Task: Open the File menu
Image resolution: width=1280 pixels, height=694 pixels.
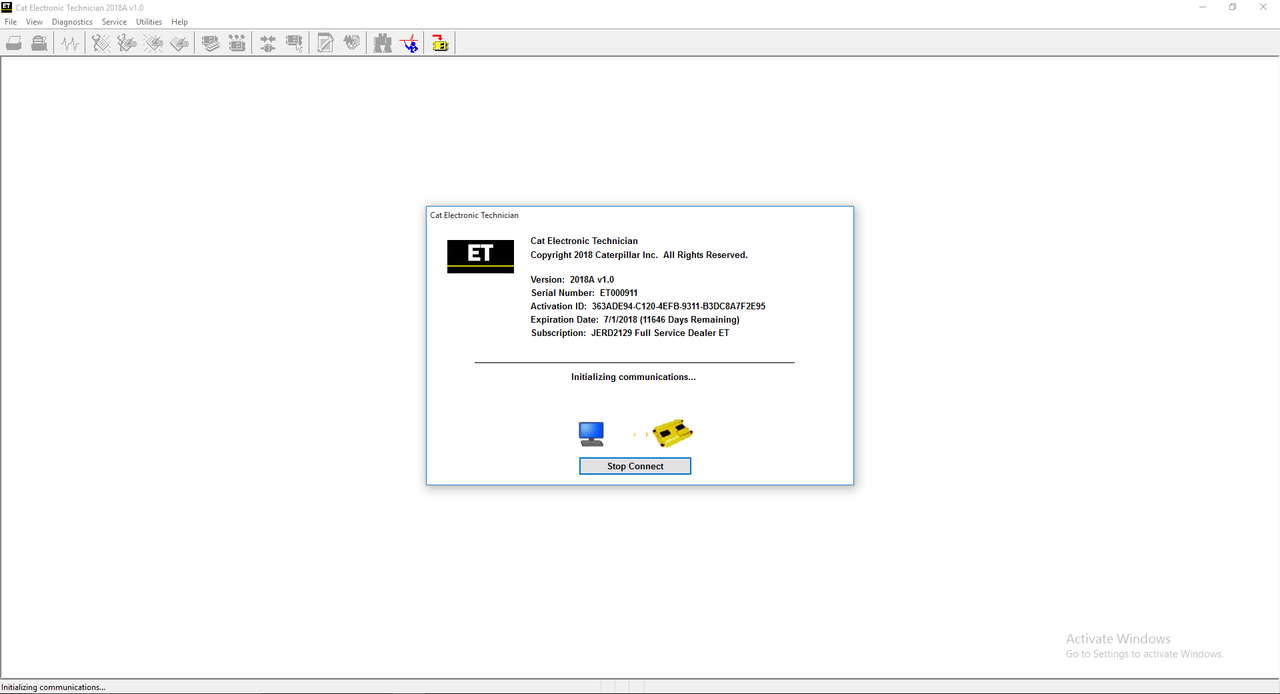Action: click(11, 21)
